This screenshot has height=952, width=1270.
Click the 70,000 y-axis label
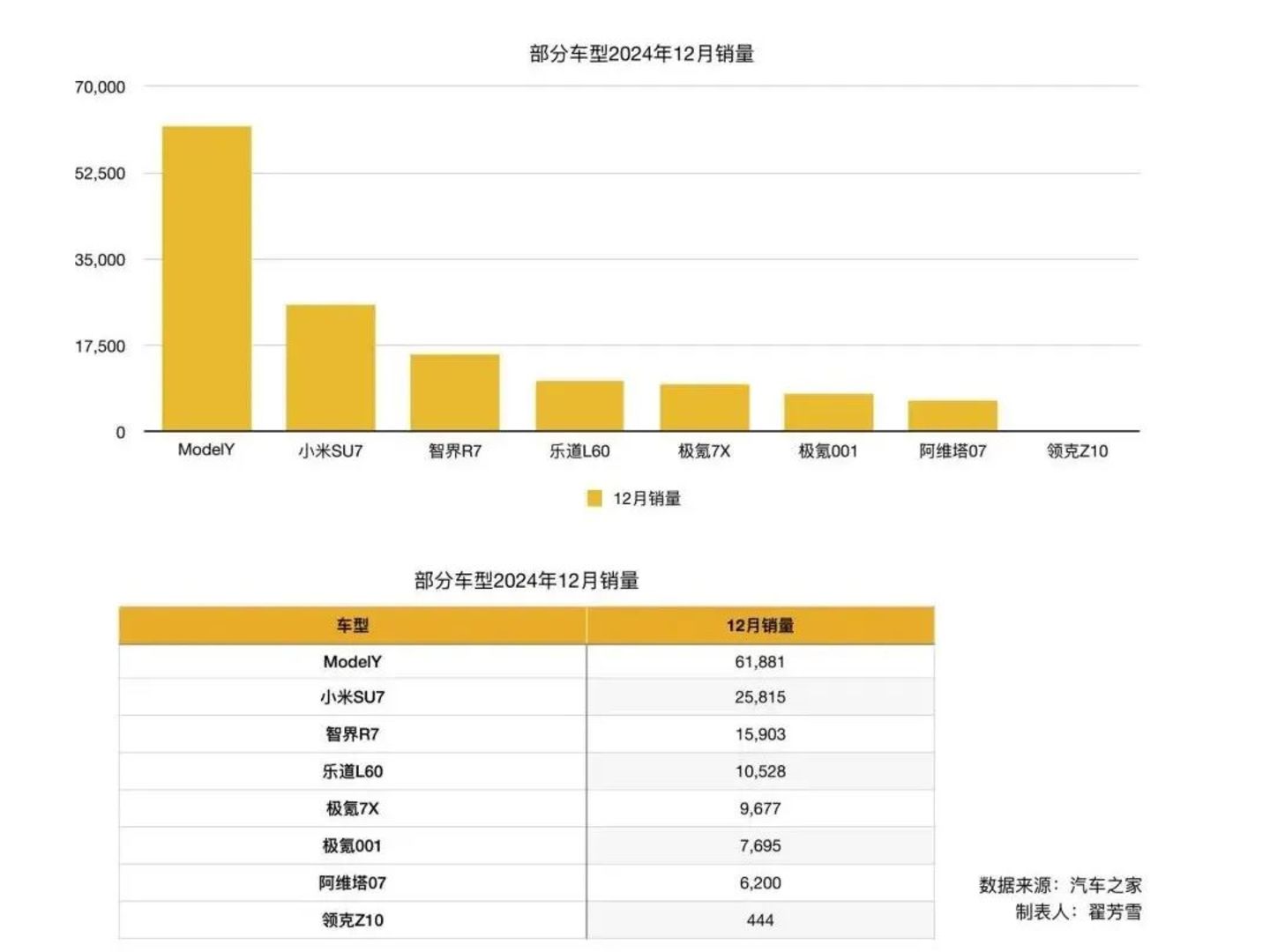click(100, 87)
